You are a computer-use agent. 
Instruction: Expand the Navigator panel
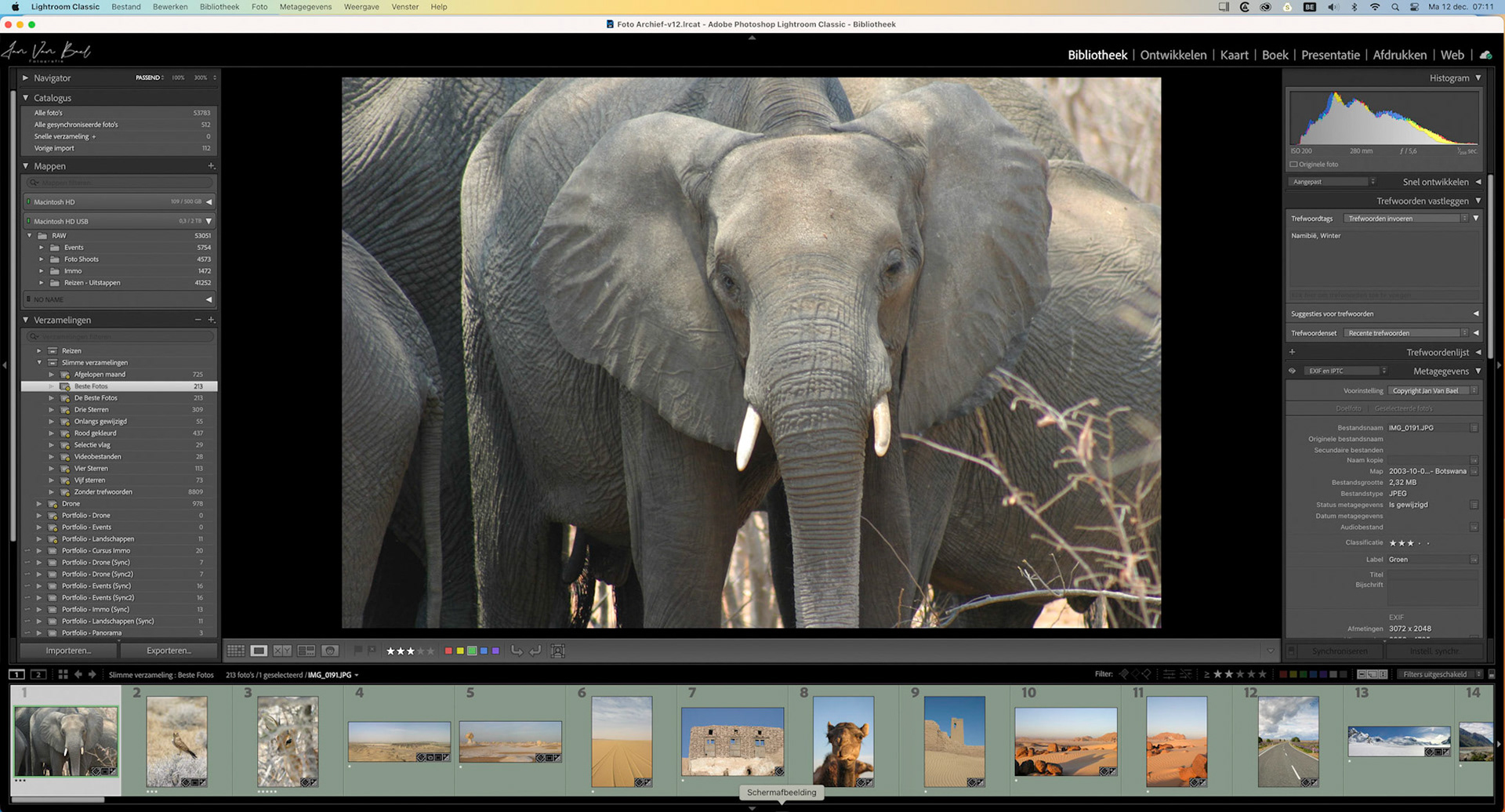(x=26, y=78)
